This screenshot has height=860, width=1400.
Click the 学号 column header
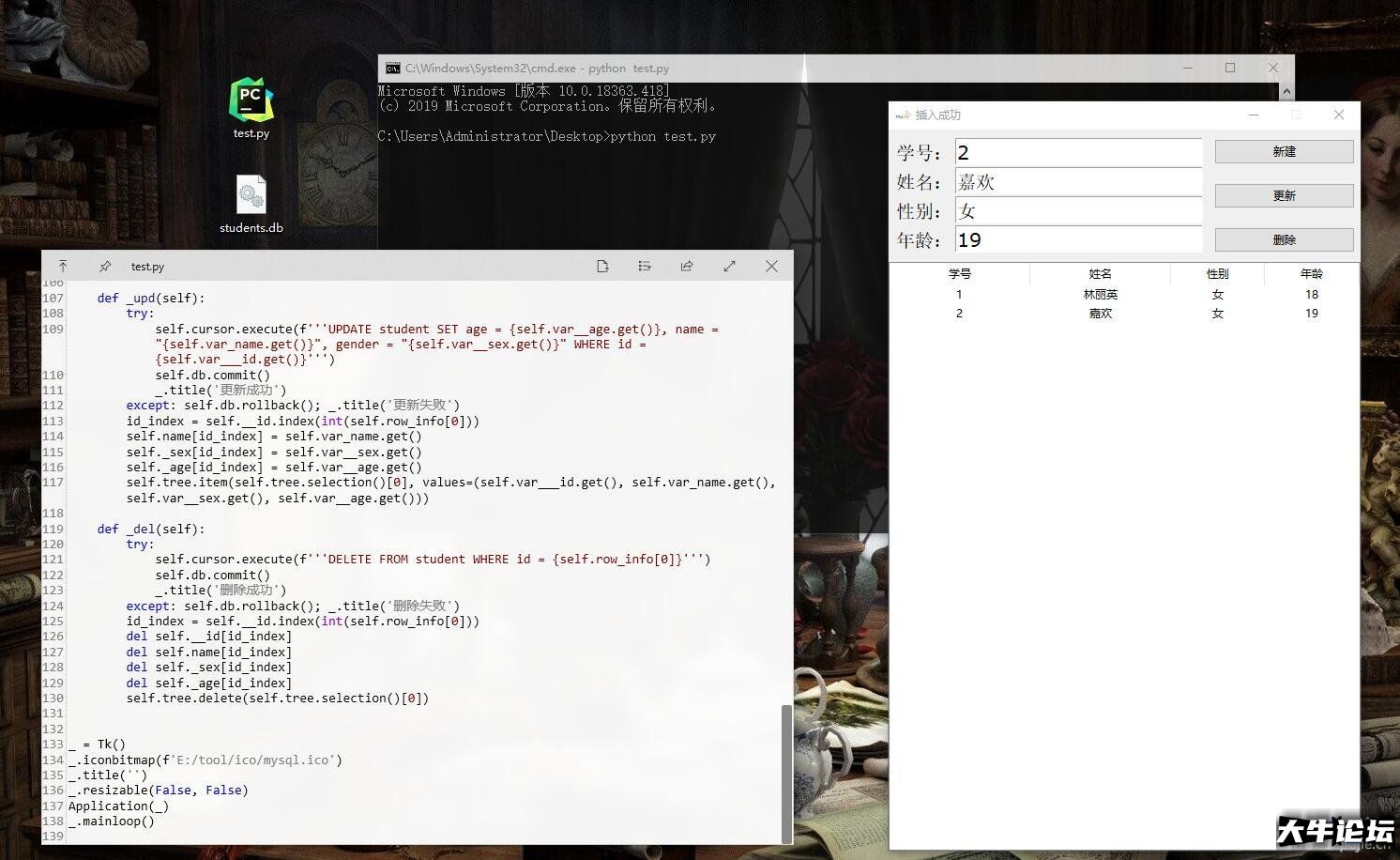tap(959, 274)
